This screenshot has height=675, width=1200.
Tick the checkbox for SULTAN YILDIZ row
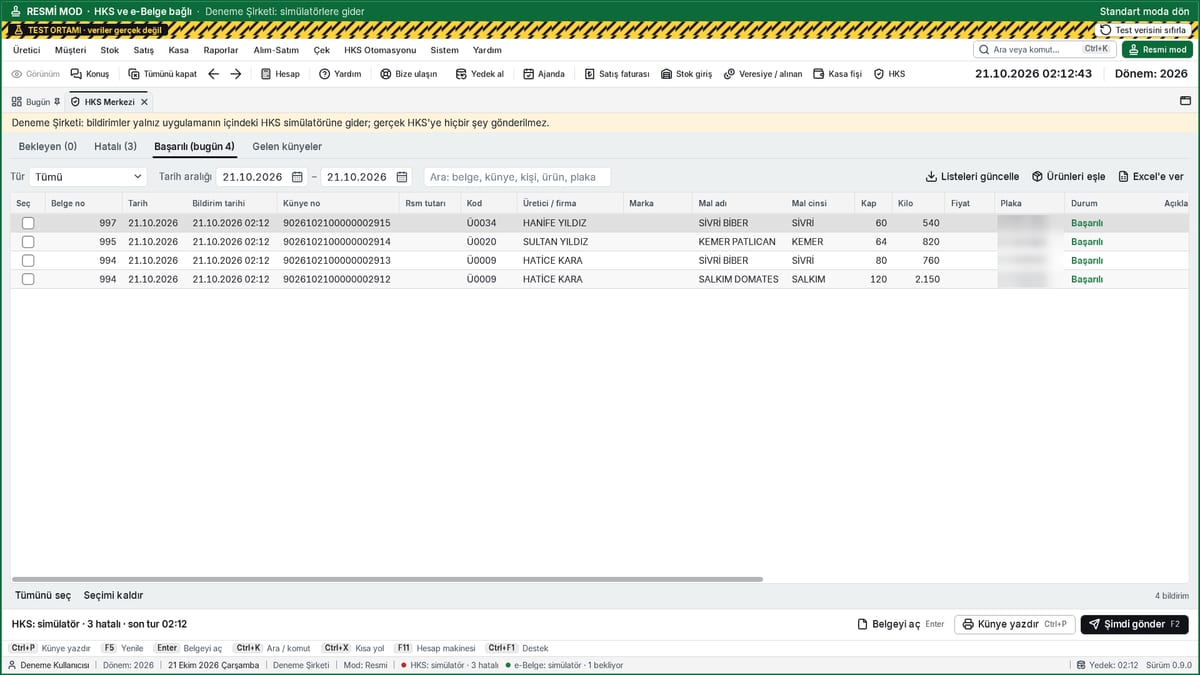click(x=28, y=242)
